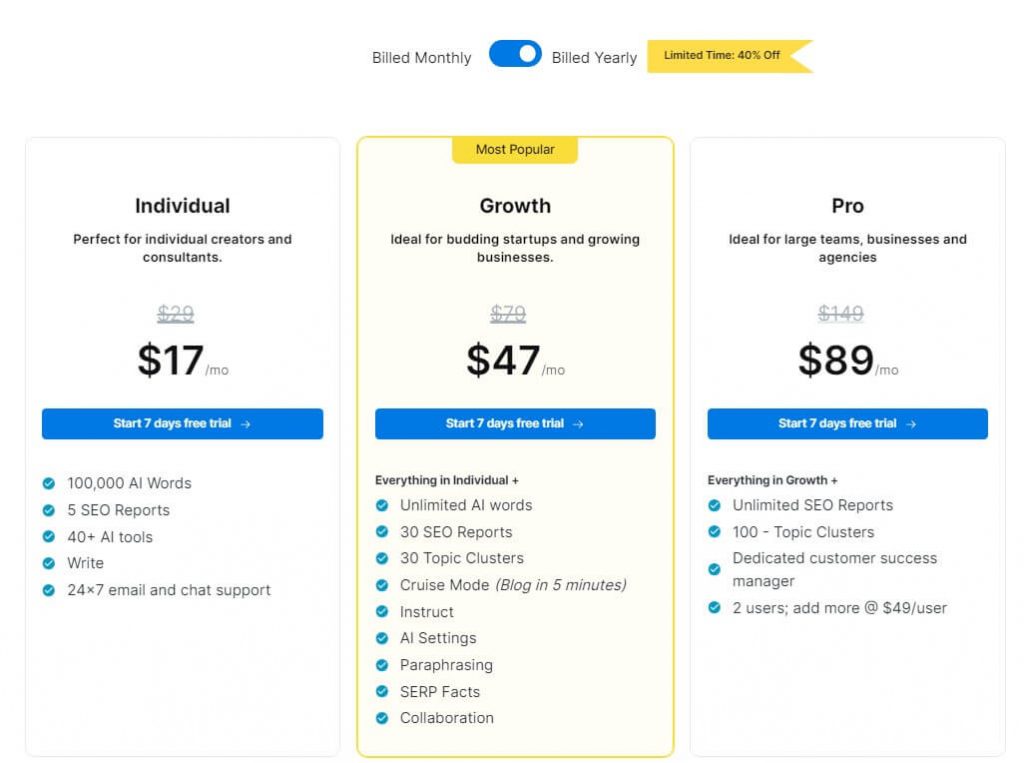The height and width of the screenshot is (763, 1024).
Task: Click checkmark icon beside SERP Facts
Action: coord(382,691)
